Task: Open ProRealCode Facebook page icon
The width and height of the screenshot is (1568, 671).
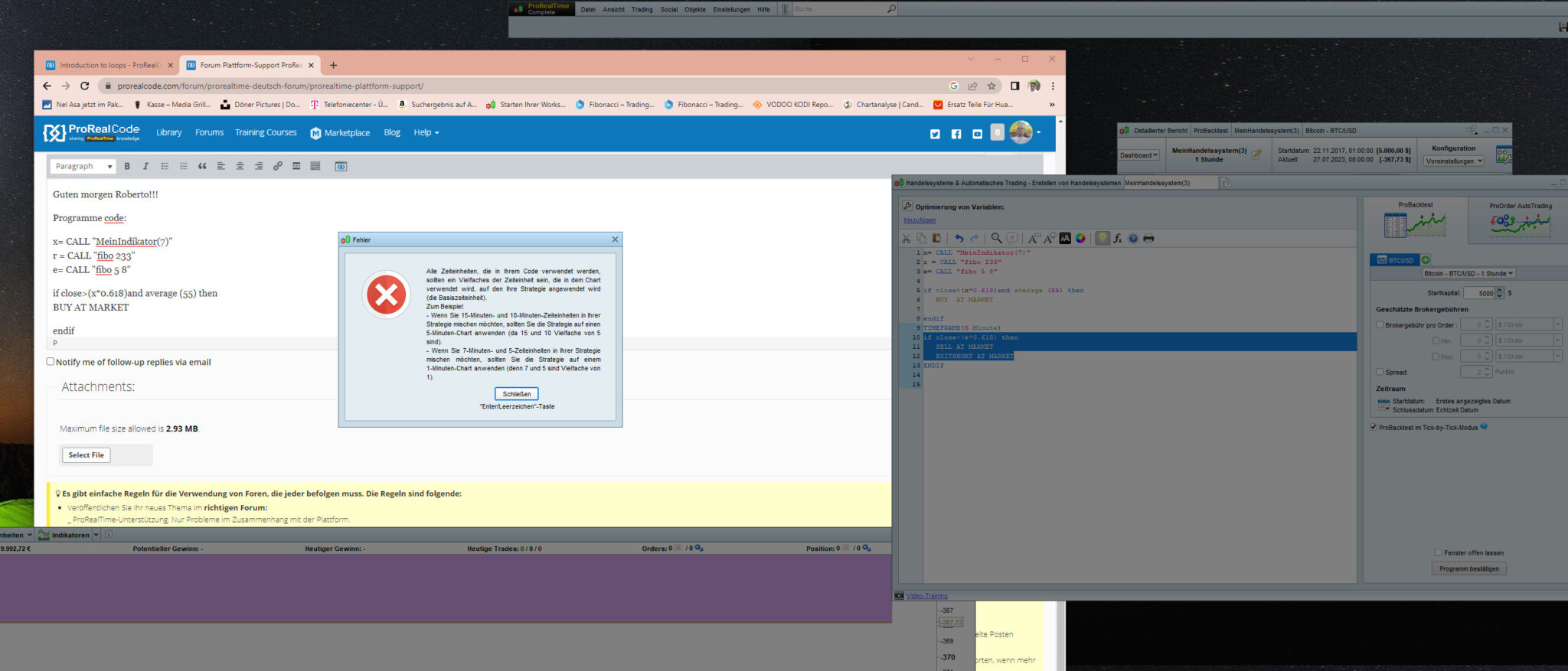Action: coord(956,134)
